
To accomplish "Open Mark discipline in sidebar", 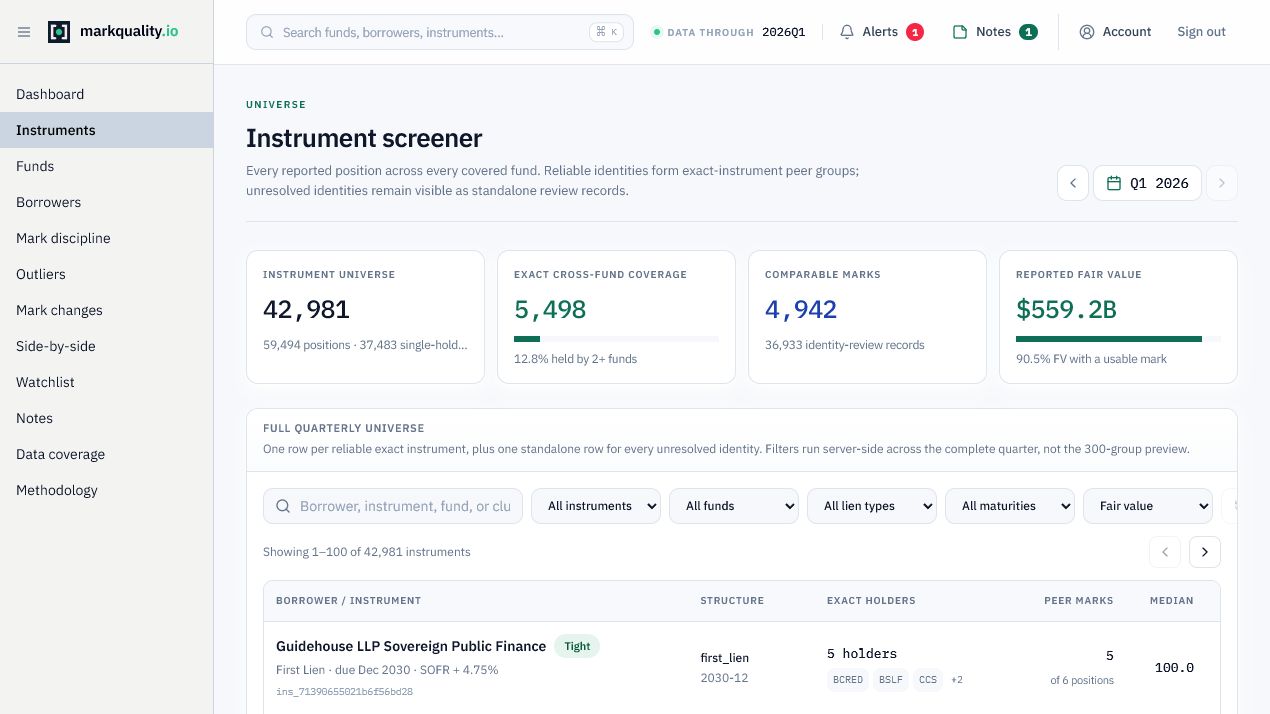I will 107,238.
